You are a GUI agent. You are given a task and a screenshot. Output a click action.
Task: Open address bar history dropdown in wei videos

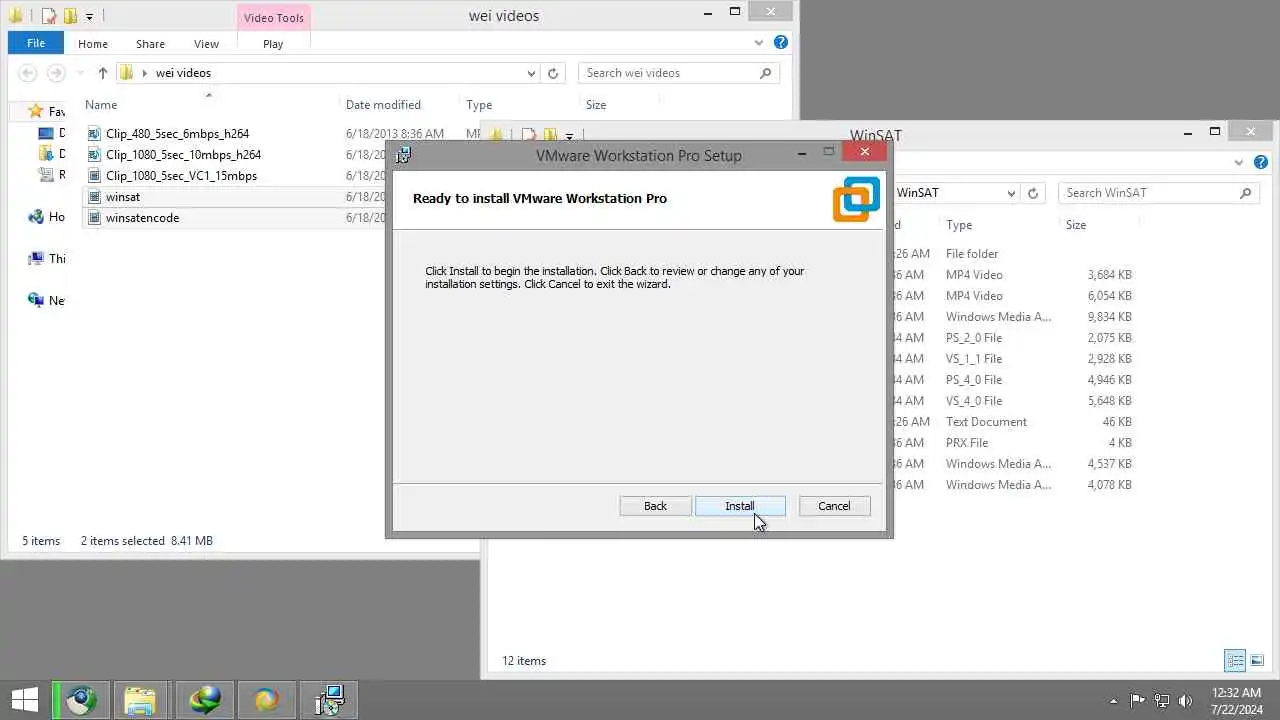point(531,73)
